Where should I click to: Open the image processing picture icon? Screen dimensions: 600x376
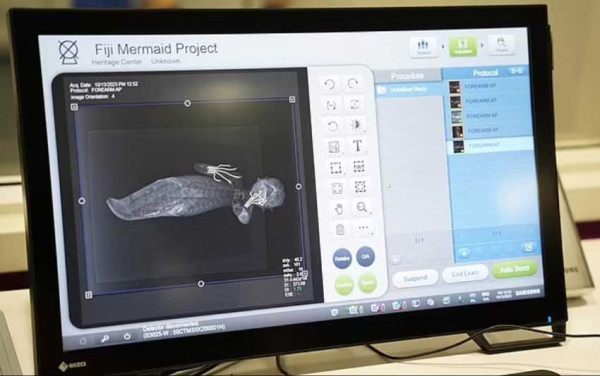pyautogui.click(x=334, y=147)
